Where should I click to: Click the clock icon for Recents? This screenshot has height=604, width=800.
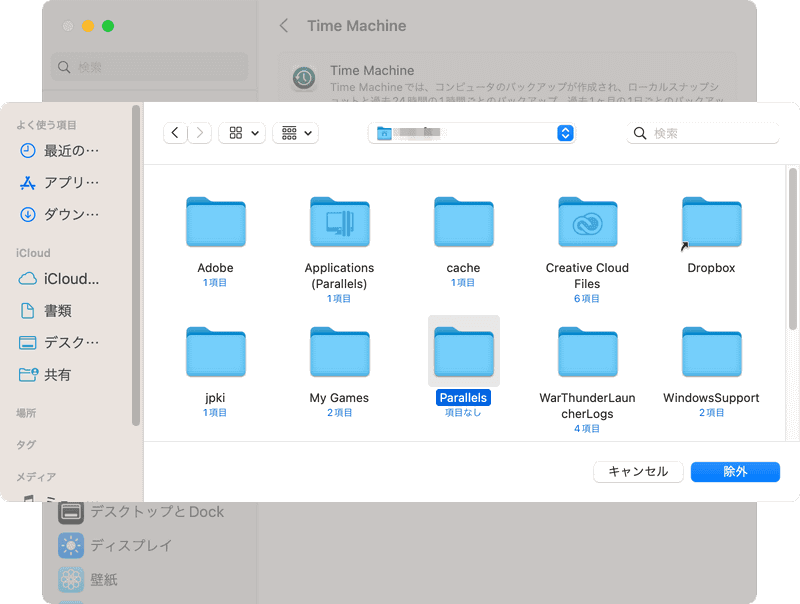point(28,150)
